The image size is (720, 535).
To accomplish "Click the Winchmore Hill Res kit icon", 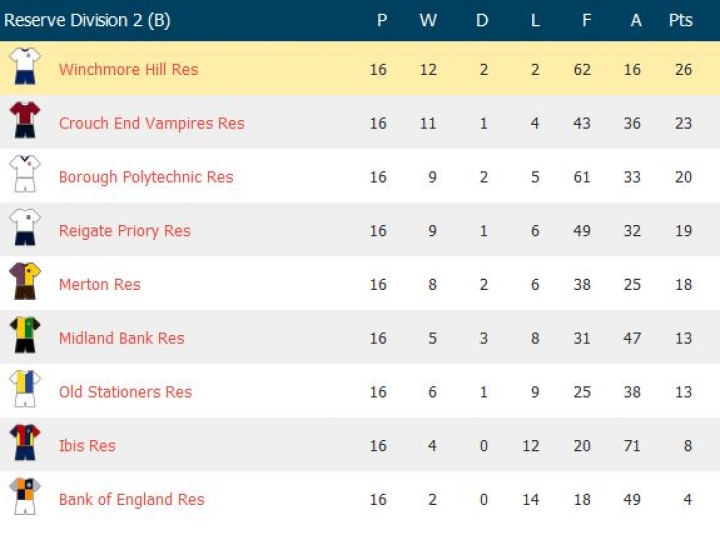I will coord(24,66).
